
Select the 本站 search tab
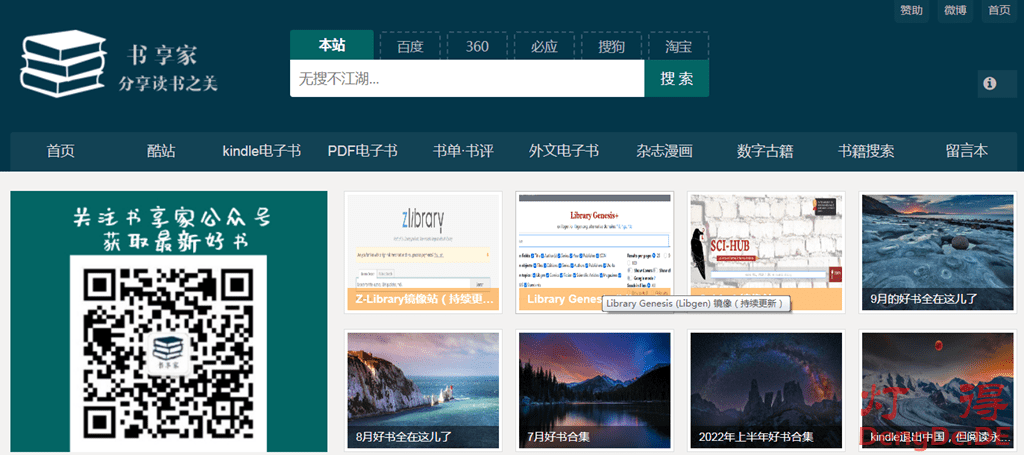(332, 45)
